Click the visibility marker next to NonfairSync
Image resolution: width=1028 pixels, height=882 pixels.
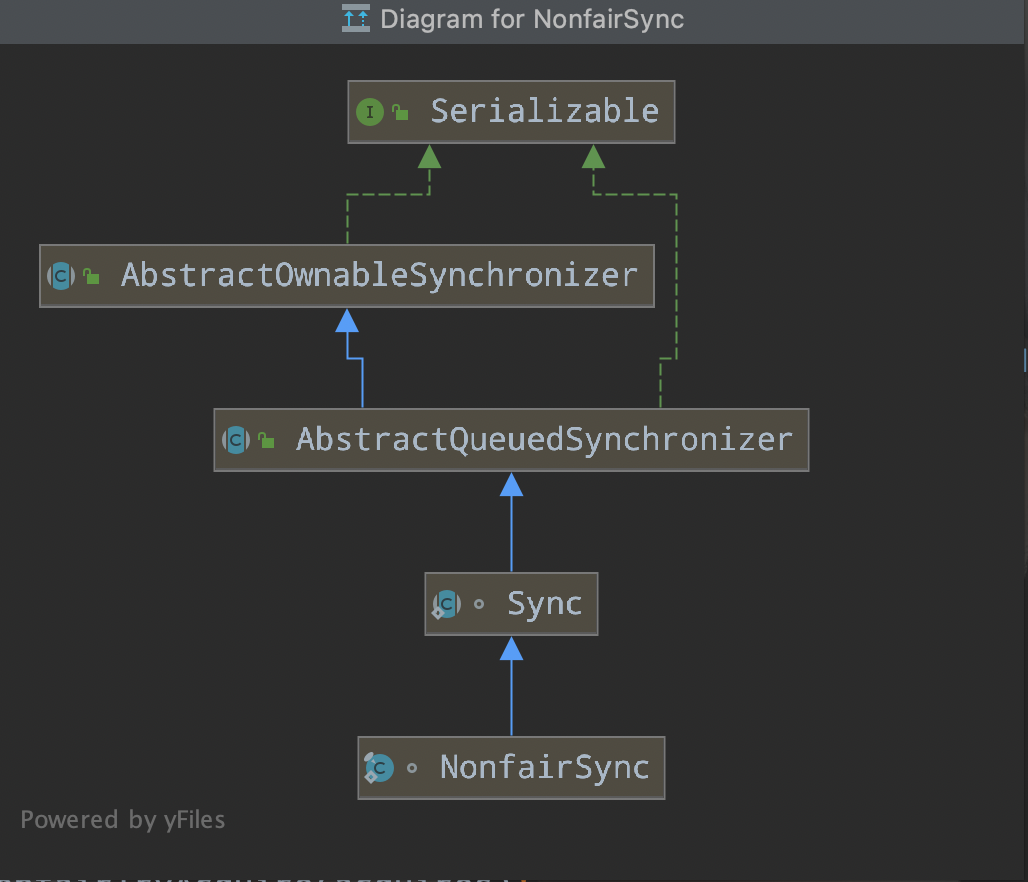[x=411, y=768]
